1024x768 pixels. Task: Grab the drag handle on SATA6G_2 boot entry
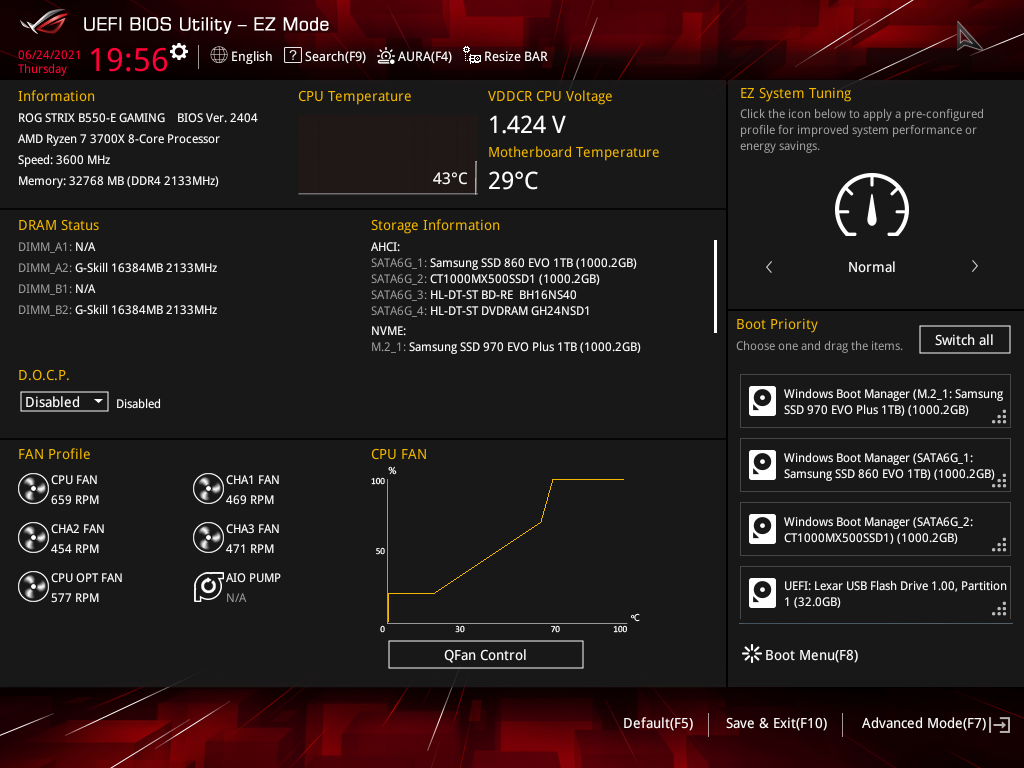tap(999, 545)
